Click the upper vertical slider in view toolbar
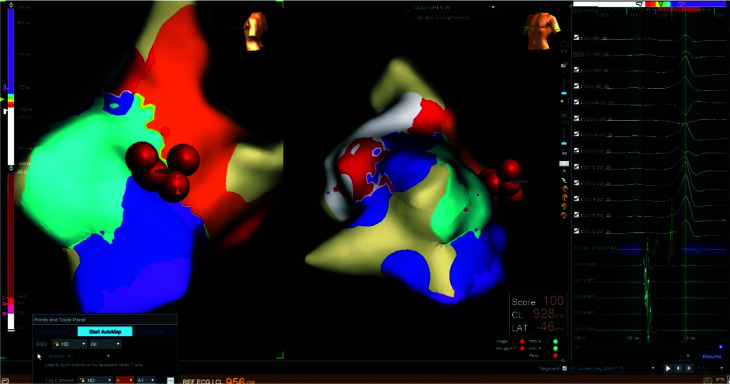Viewport: 730px width, 384px height. (x=564, y=87)
